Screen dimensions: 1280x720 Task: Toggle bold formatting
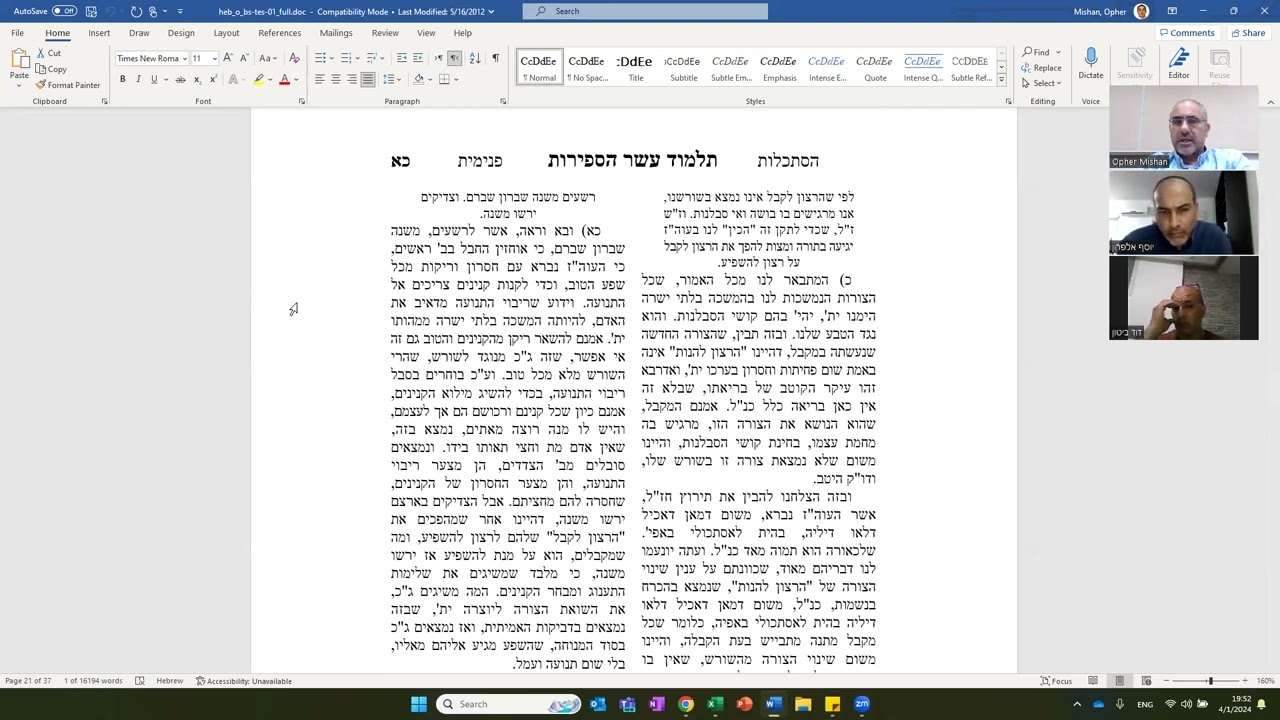pyautogui.click(x=122, y=79)
